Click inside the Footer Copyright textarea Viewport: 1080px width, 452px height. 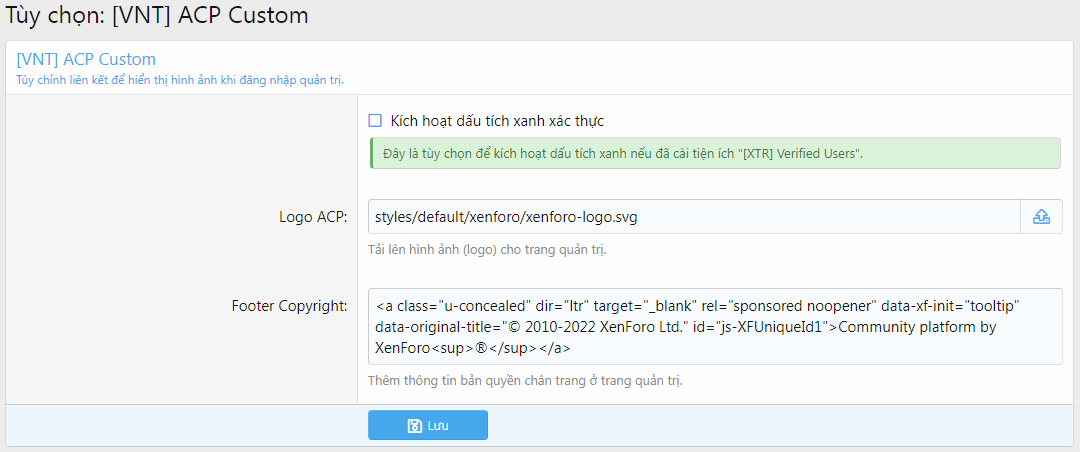(x=715, y=327)
